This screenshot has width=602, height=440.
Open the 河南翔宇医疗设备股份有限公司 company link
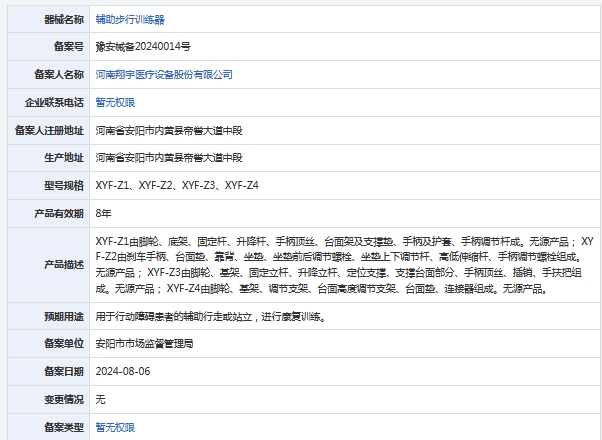click(x=164, y=74)
